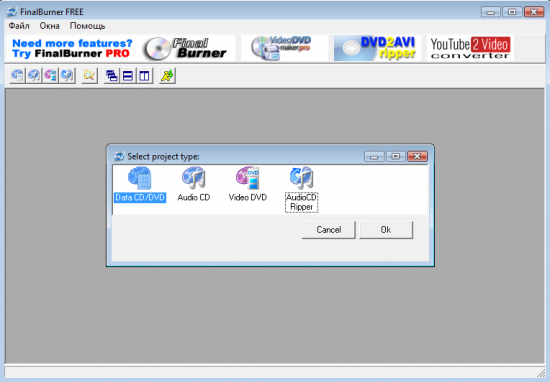Maximize the Select project type dialog
The image size is (550, 382).
click(x=396, y=156)
